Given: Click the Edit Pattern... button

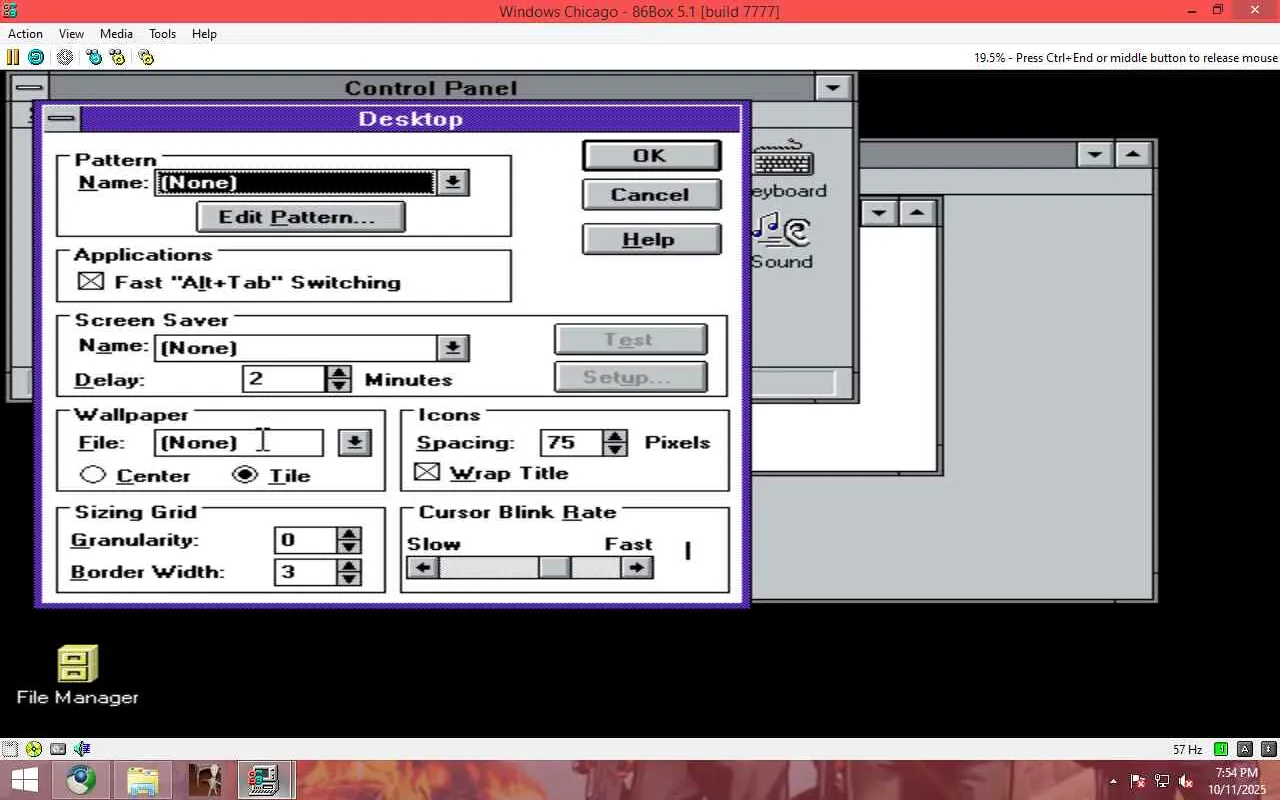Looking at the screenshot, I should [300, 217].
